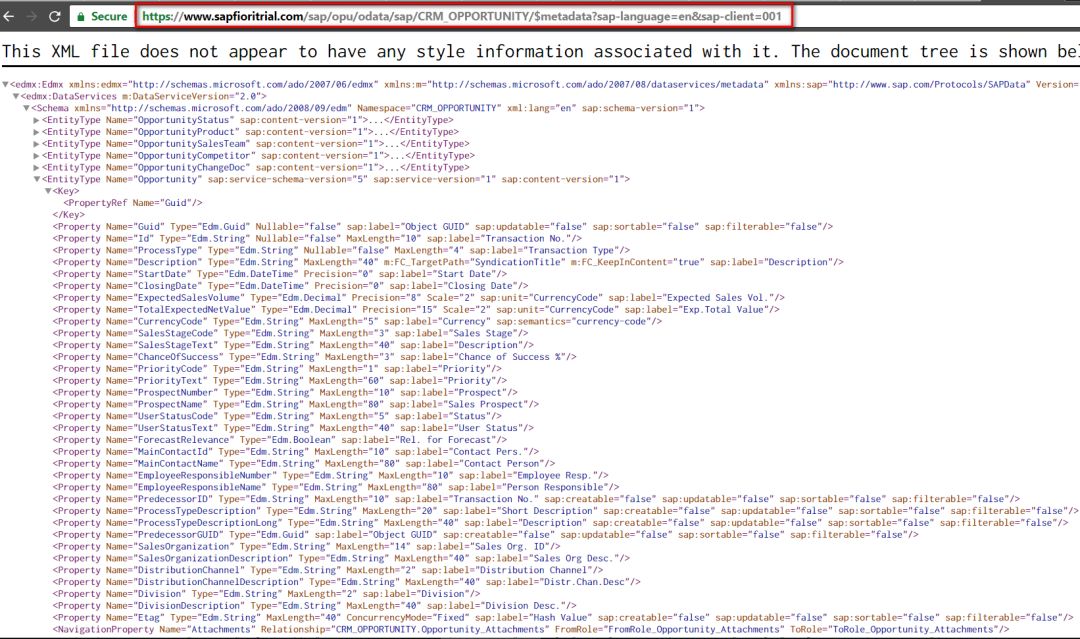Select the Property Name="ForecastRelevance" line

[280, 440]
